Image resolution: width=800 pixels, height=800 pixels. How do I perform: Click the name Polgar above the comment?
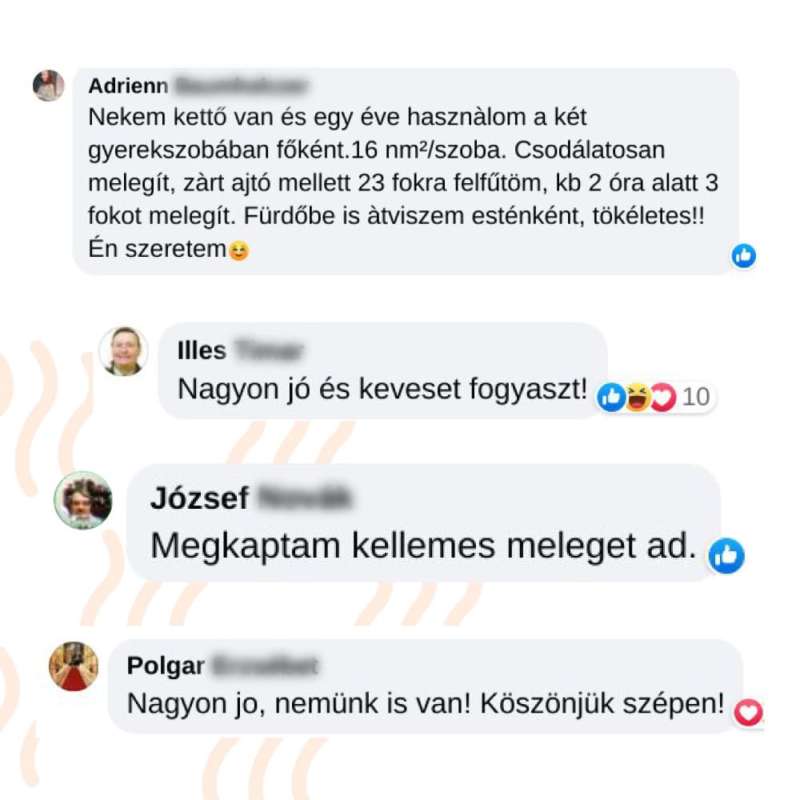(x=166, y=666)
